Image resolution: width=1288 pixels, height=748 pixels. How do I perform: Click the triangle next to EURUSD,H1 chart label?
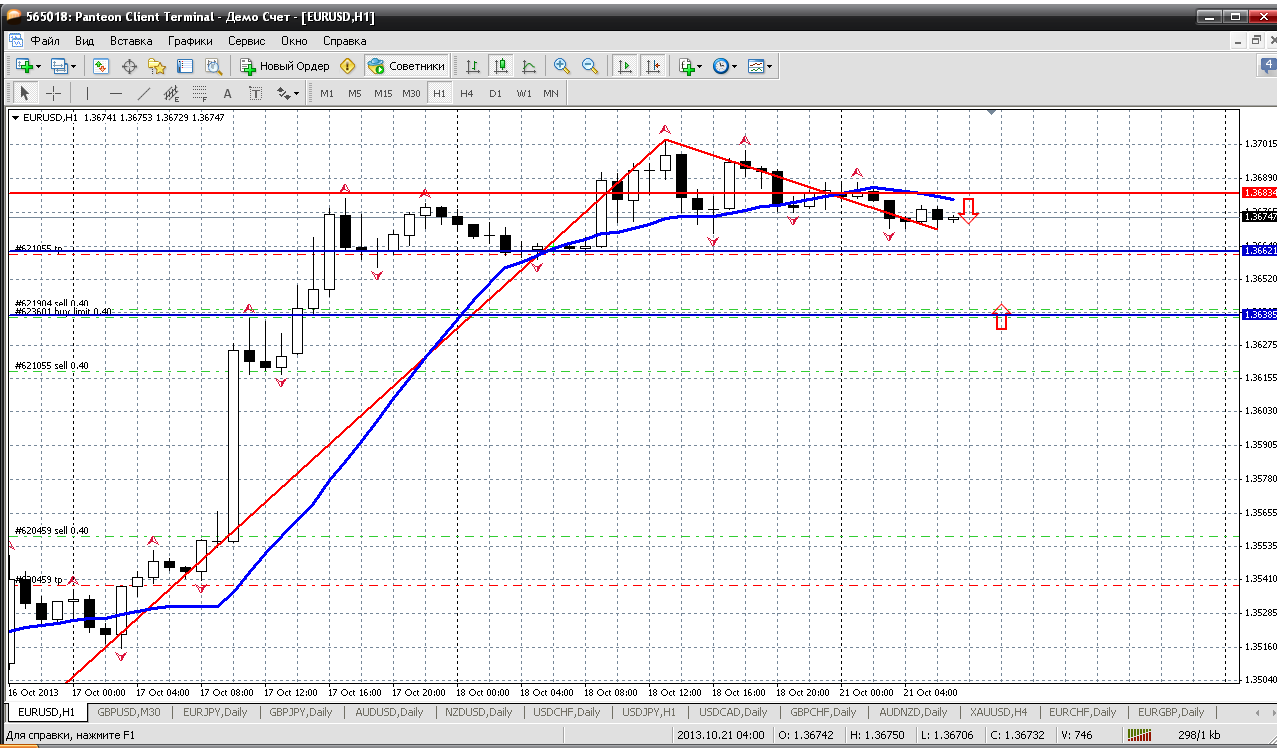click(16, 118)
